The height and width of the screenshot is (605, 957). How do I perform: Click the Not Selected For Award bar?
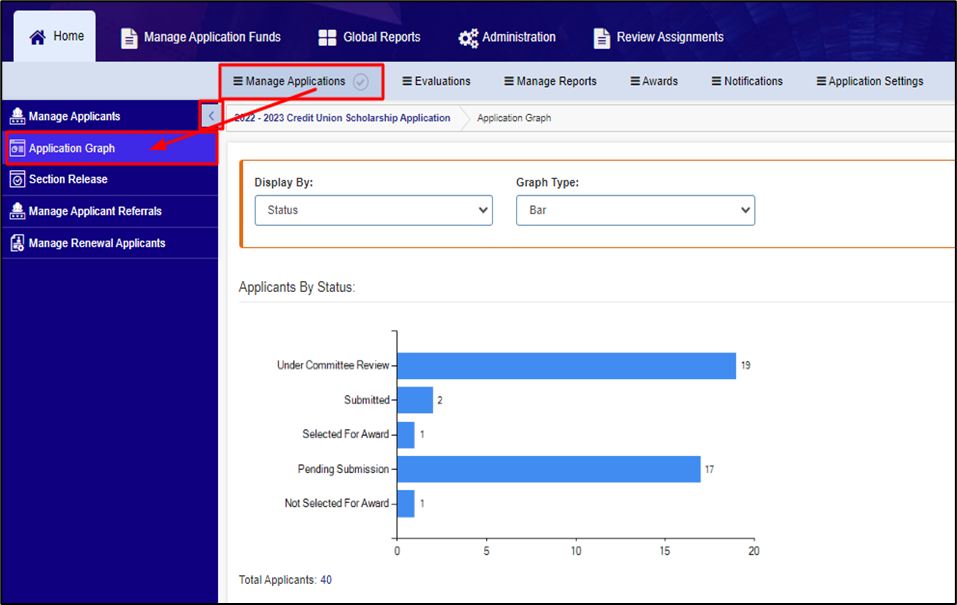coord(406,504)
